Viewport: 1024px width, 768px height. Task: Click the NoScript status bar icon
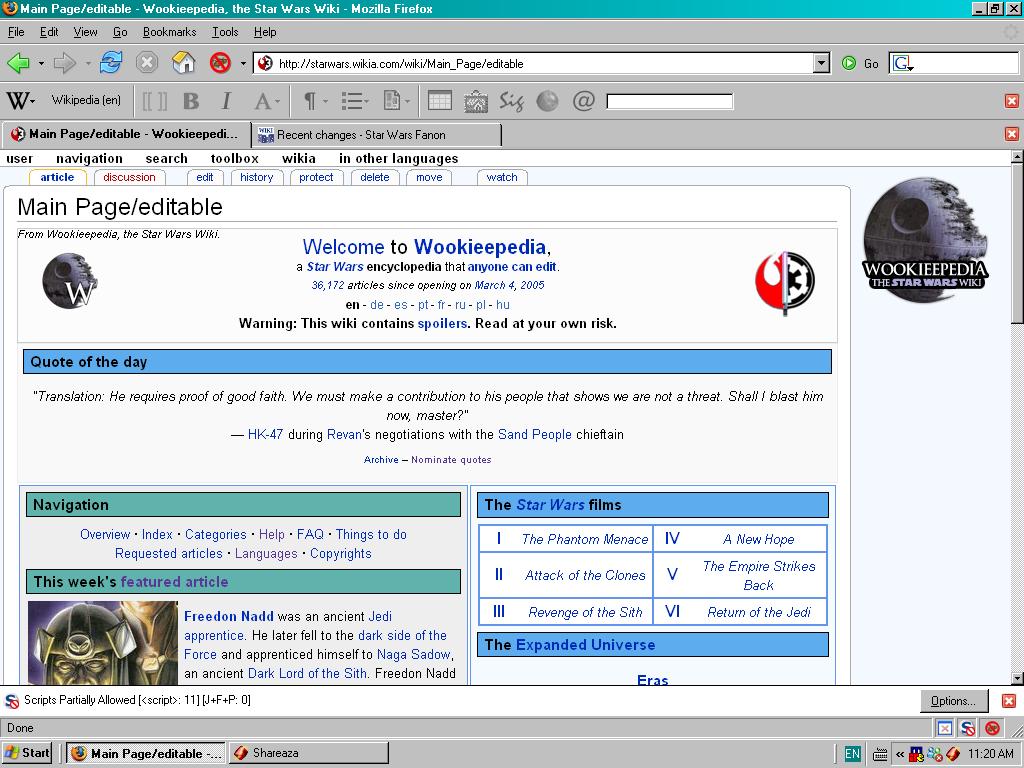968,728
